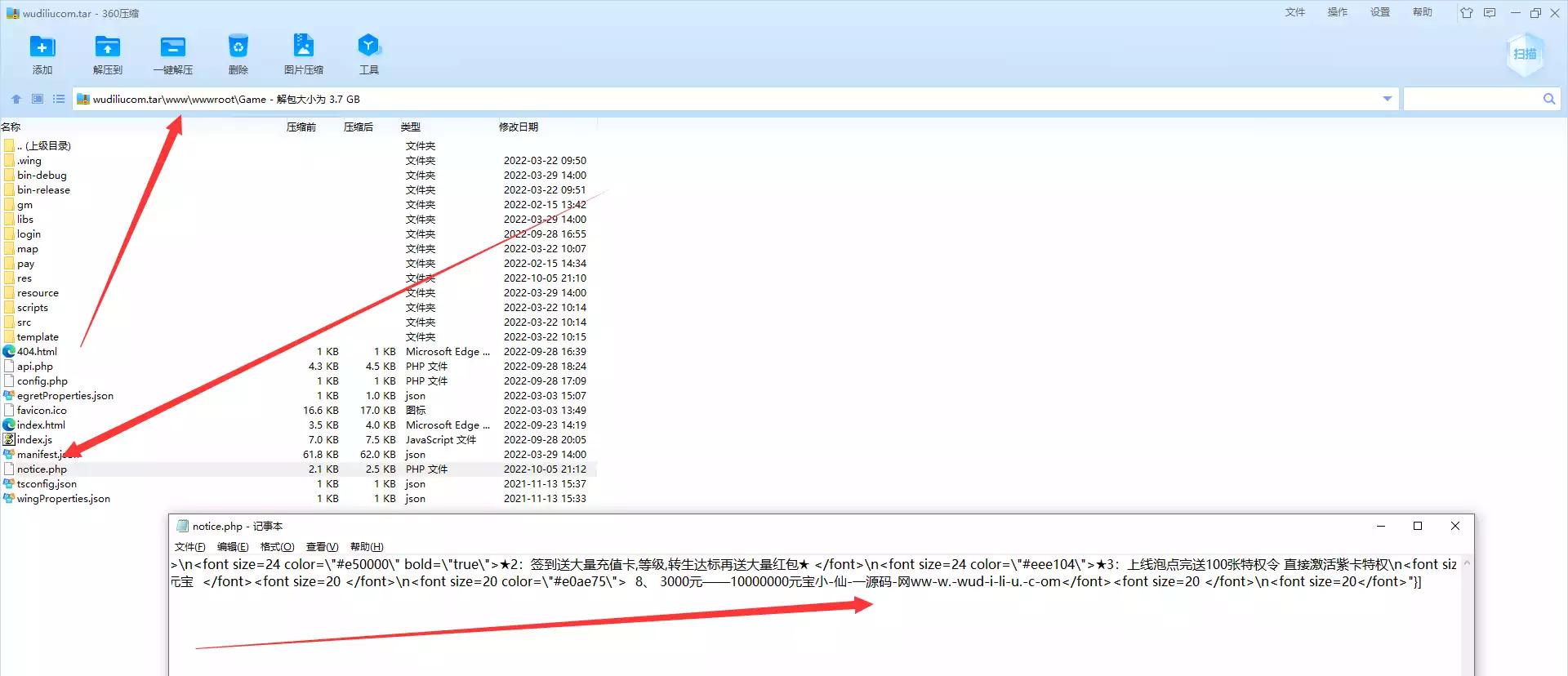The image size is (1568, 676).
Task: Sort by 名称 column header
Action: [x=11, y=127]
